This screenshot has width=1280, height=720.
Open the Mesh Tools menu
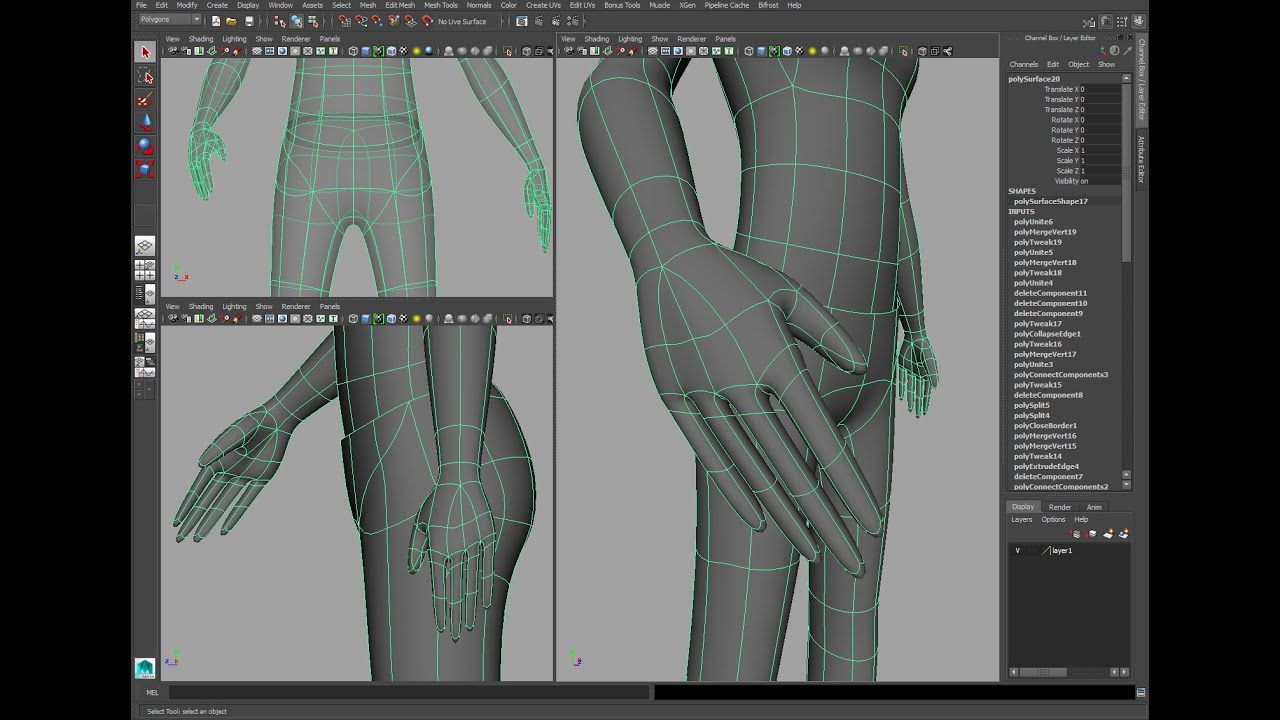point(440,5)
